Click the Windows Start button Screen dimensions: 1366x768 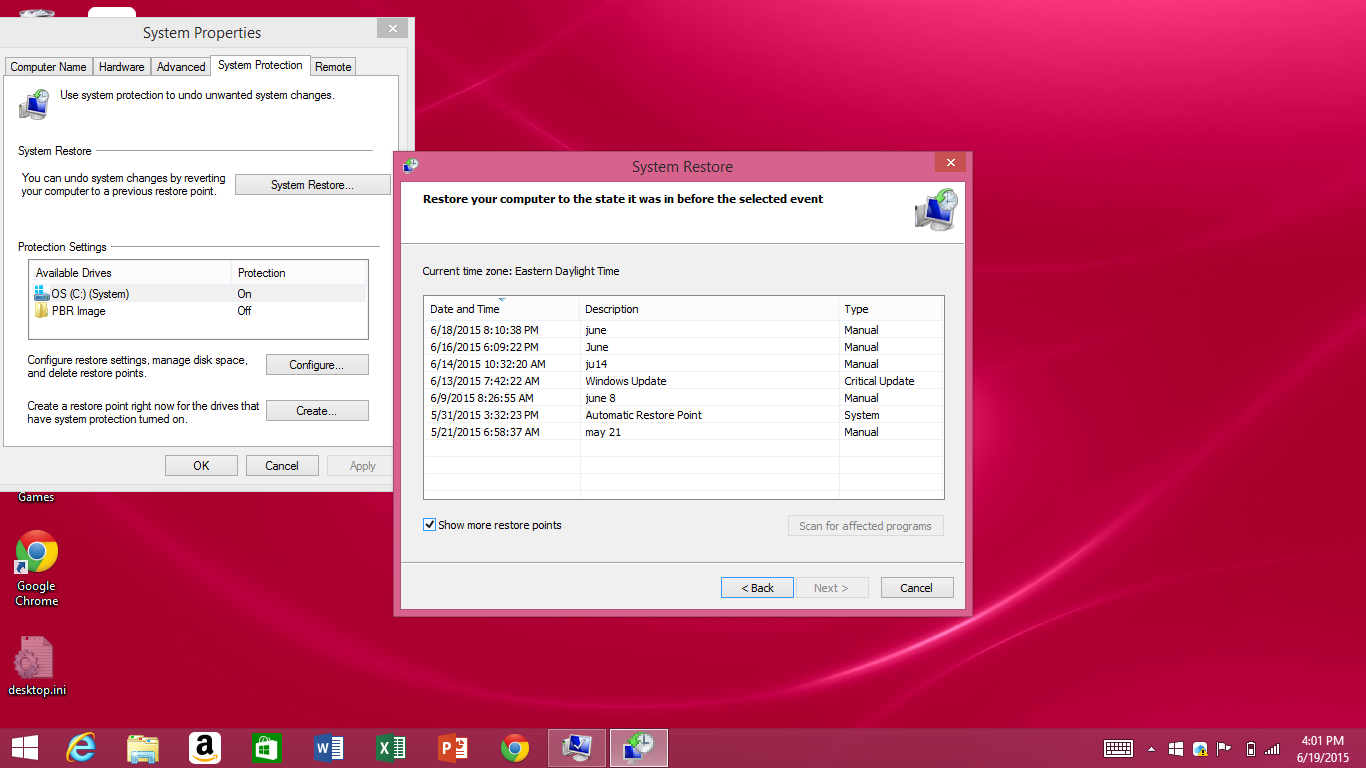pyautogui.click(x=24, y=747)
